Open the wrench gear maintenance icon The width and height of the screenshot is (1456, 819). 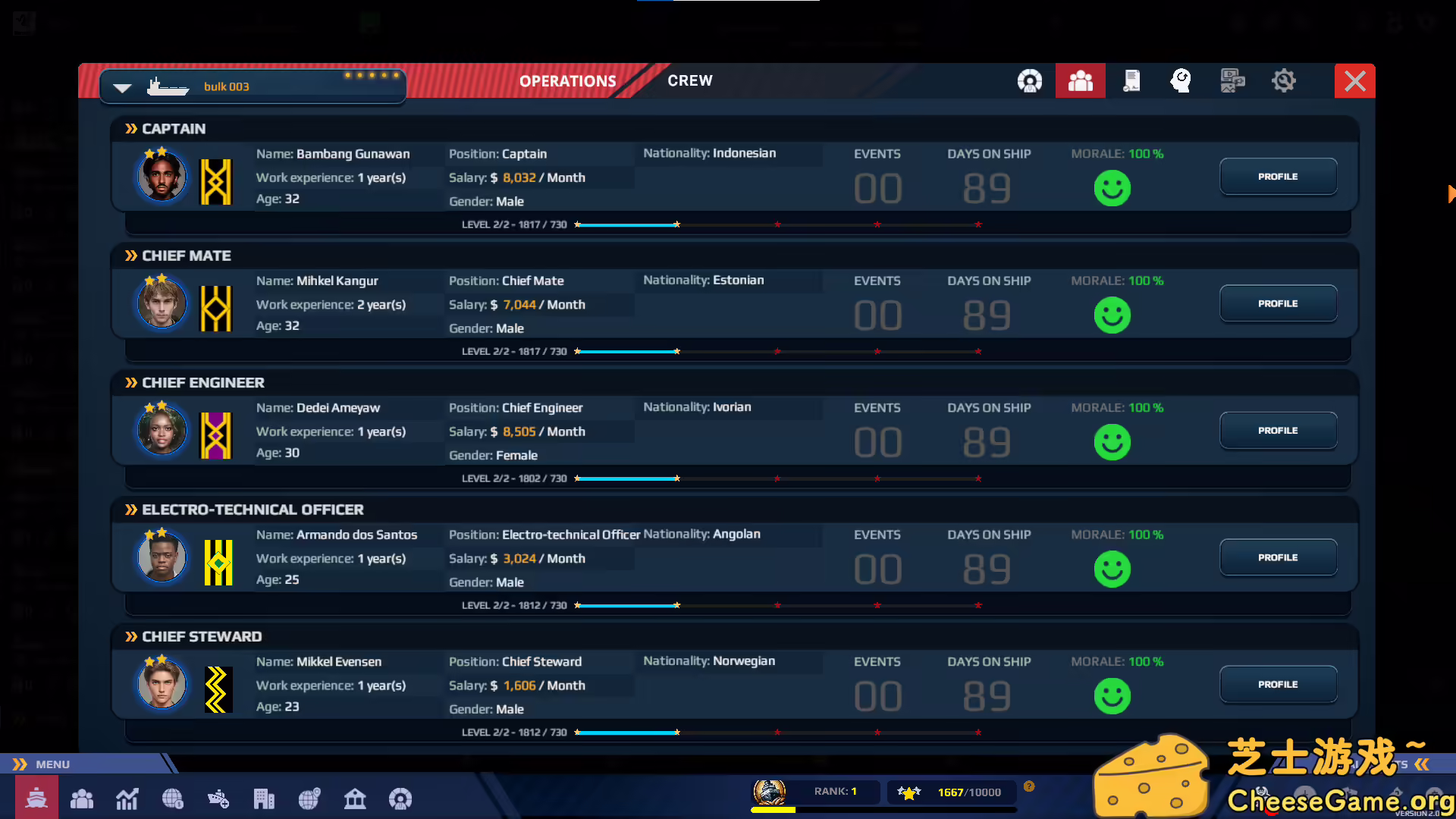pos(1283,80)
